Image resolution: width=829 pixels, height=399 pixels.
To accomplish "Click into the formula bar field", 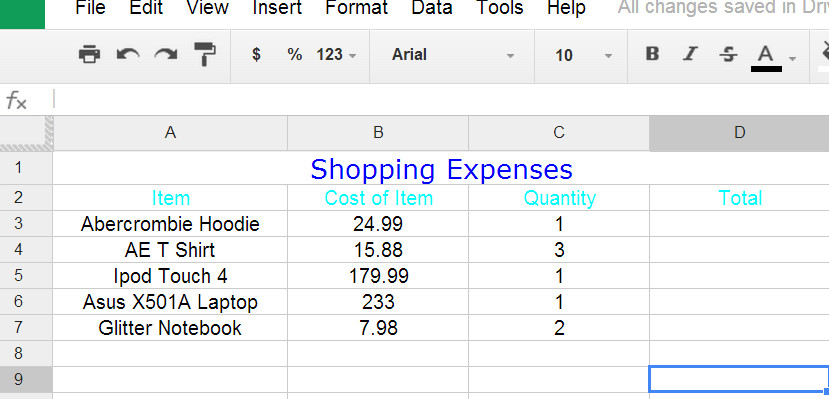I will tap(441, 99).
